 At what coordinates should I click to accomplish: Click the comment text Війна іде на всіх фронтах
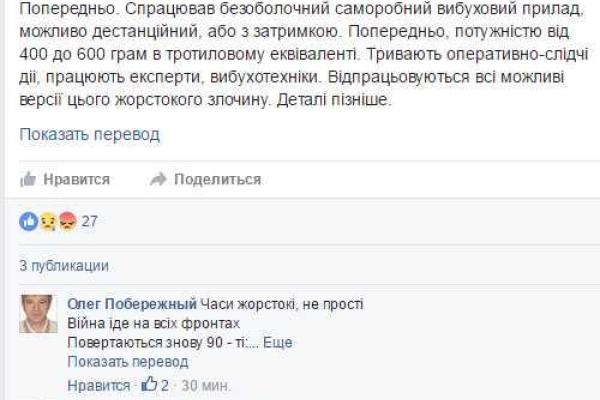point(154,323)
